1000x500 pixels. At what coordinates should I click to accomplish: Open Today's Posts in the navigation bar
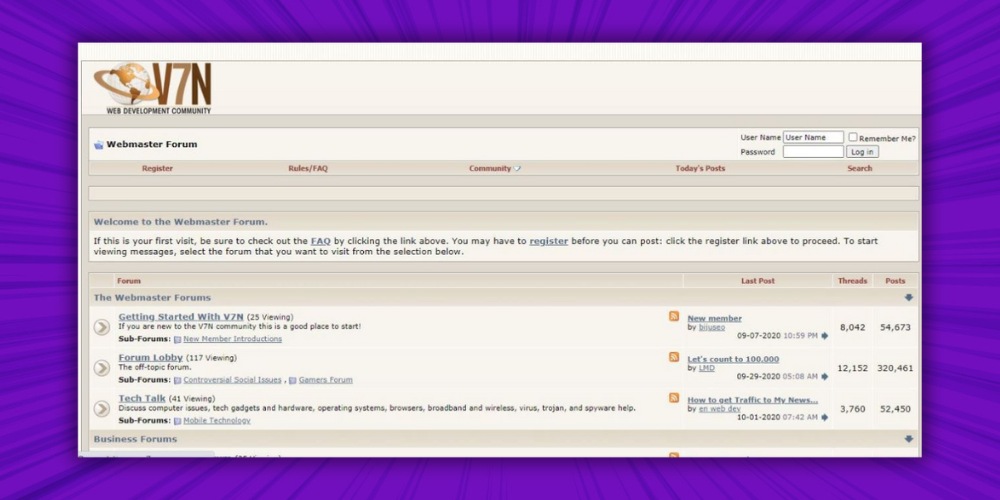pyautogui.click(x=700, y=169)
